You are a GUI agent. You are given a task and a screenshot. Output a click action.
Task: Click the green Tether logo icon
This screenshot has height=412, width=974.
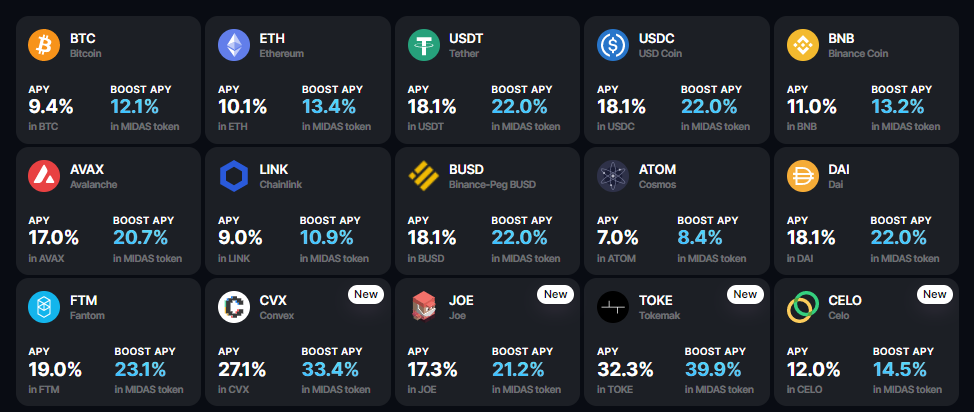(424, 45)
